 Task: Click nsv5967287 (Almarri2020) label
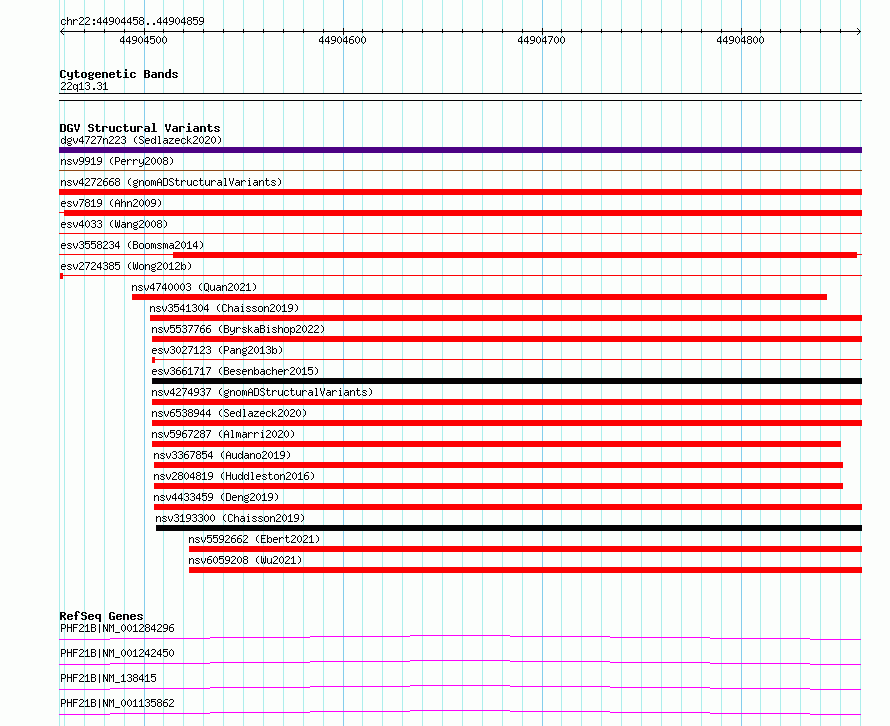click(x=223, y=434)
